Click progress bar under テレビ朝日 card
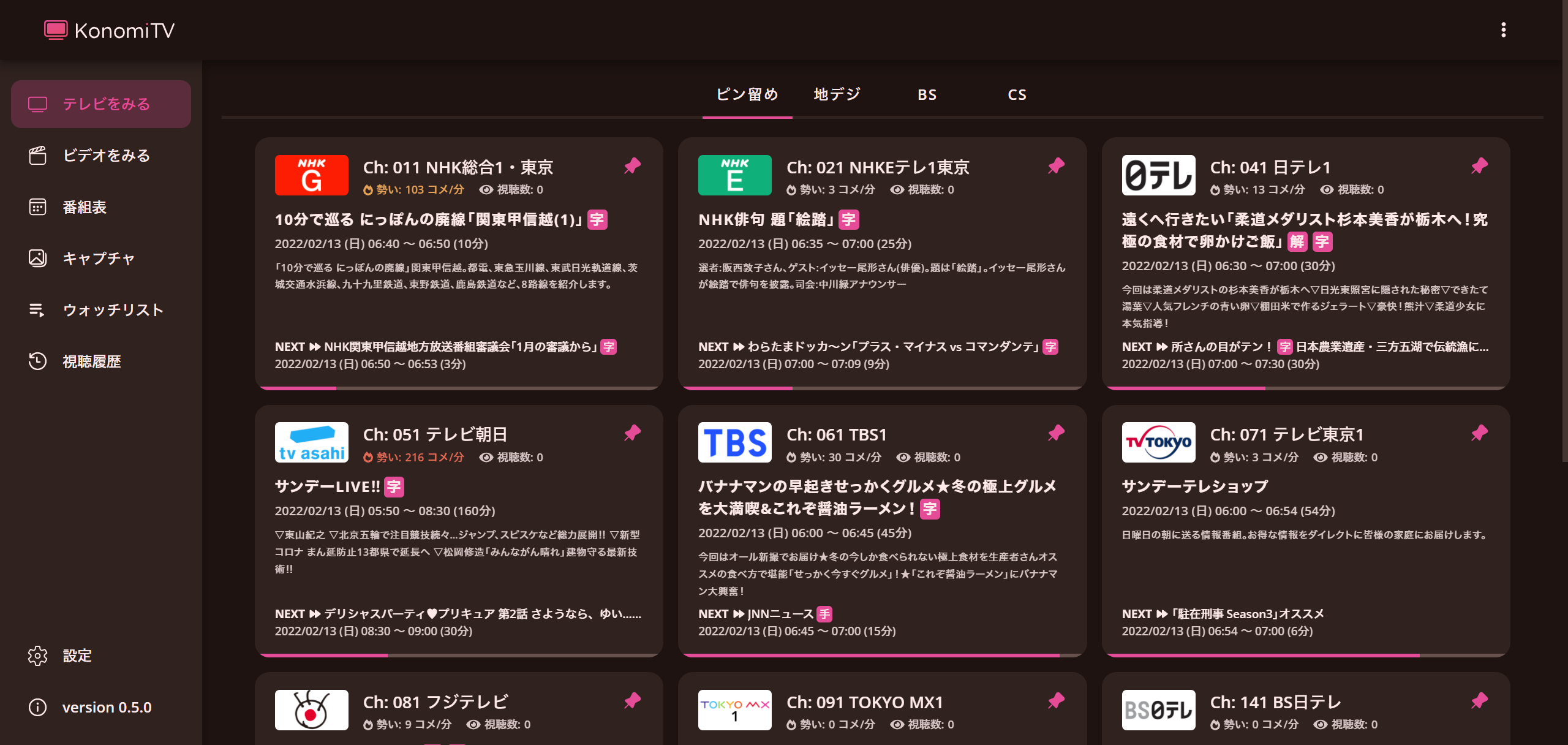This screenshot has width=1568, height=745. 458,655
